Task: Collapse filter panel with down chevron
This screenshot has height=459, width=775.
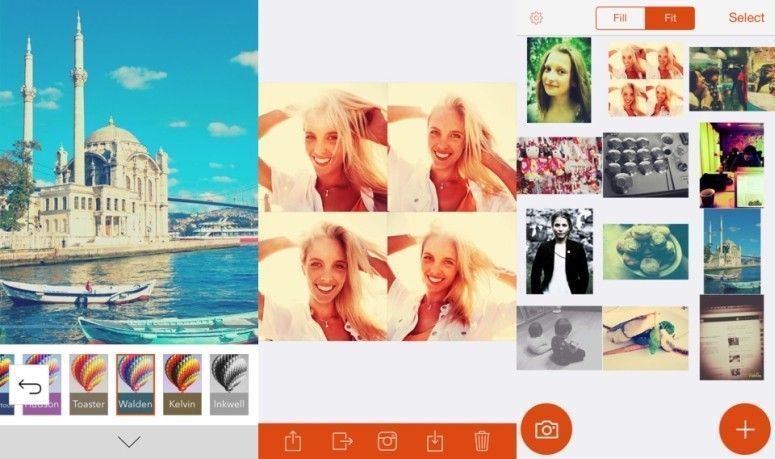Action: (129, 441)
